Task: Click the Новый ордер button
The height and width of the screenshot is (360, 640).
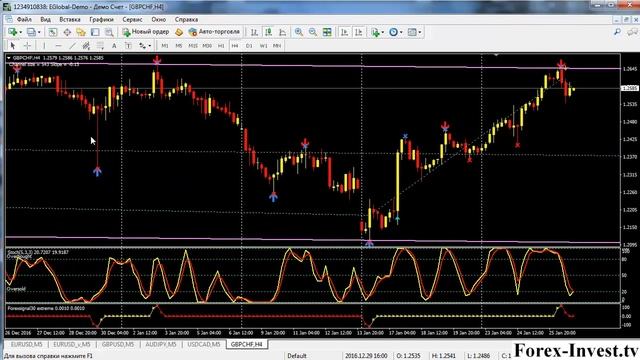Action: click(146, 32)
